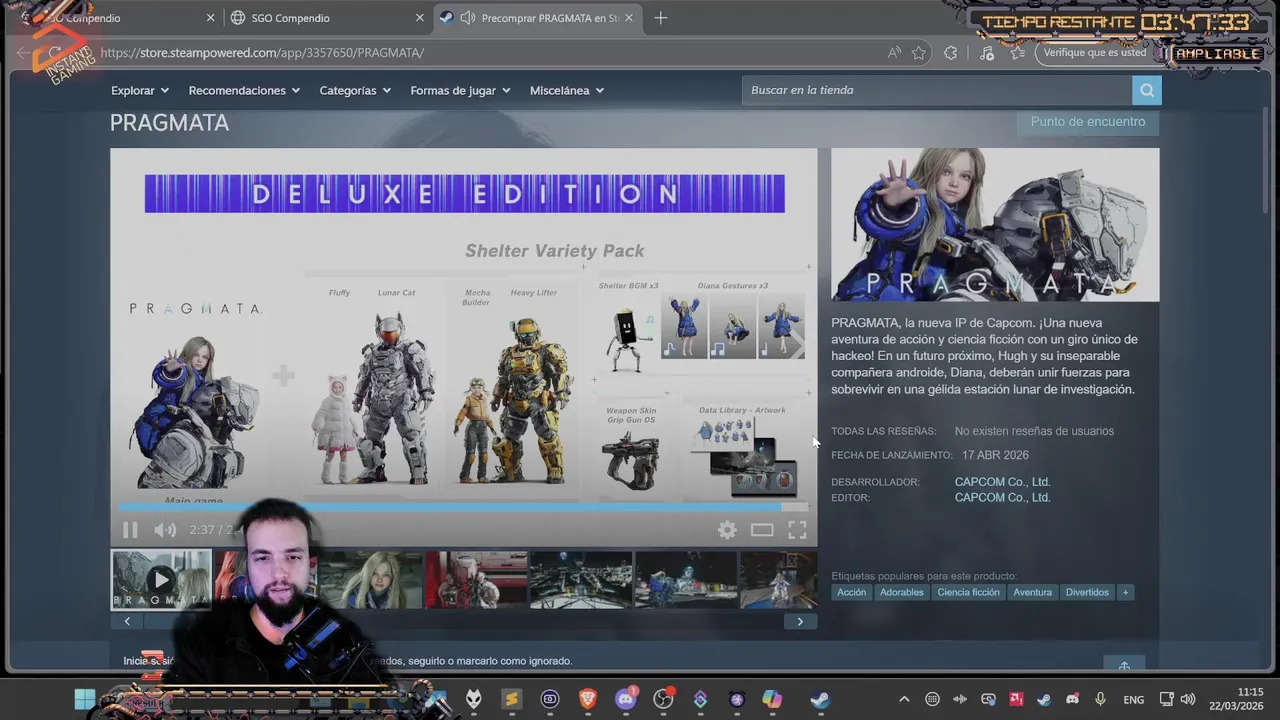Image resolution: width=1280 pixels, height=720 pixels.
Task: Expand the Explorar dropdown menu
Action: (140, 90)
